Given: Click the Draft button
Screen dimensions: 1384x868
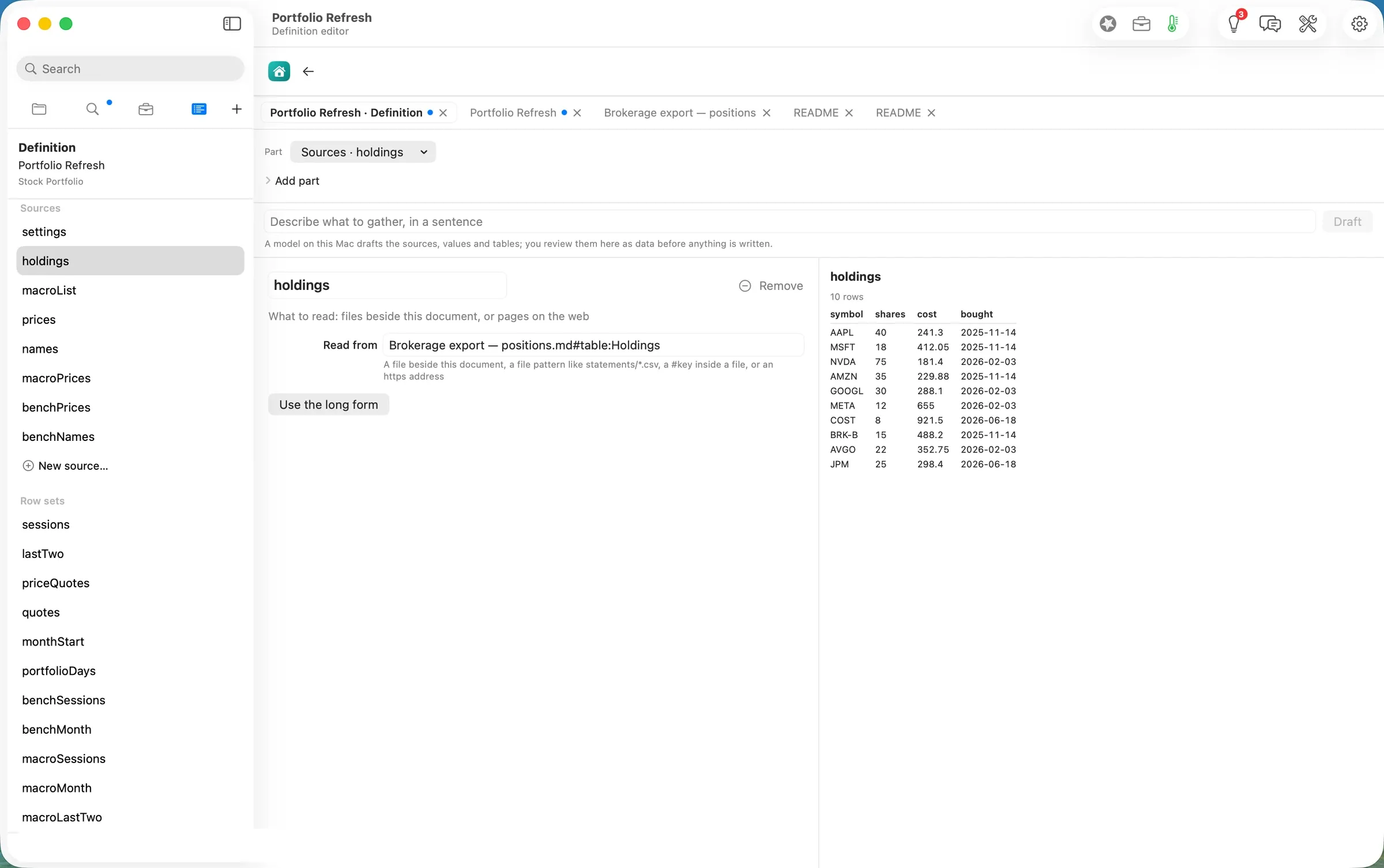Looking at the screenshot, I should (x=1347, y=222).
